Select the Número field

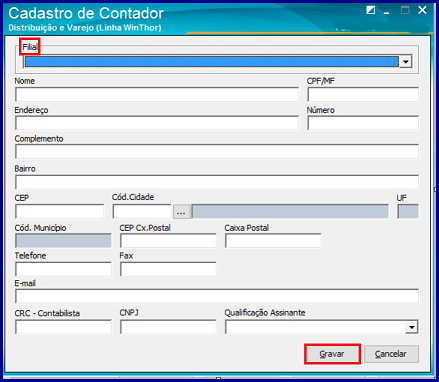(x=363, y=123)
